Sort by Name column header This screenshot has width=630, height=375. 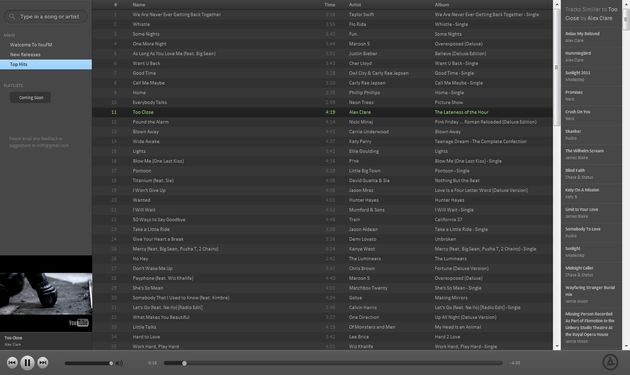(x=139, y=4)
